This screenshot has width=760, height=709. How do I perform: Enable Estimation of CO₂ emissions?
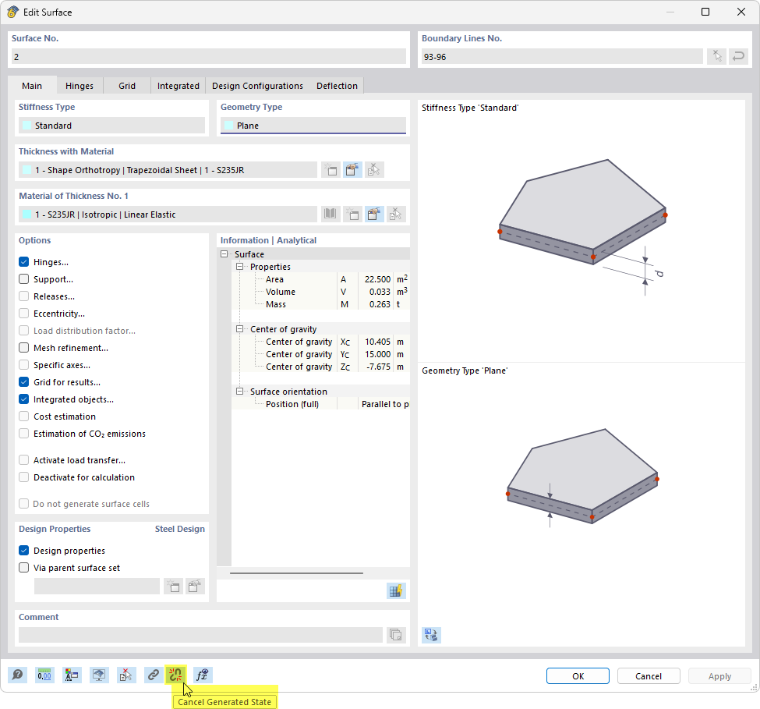[x=24, y=434]
